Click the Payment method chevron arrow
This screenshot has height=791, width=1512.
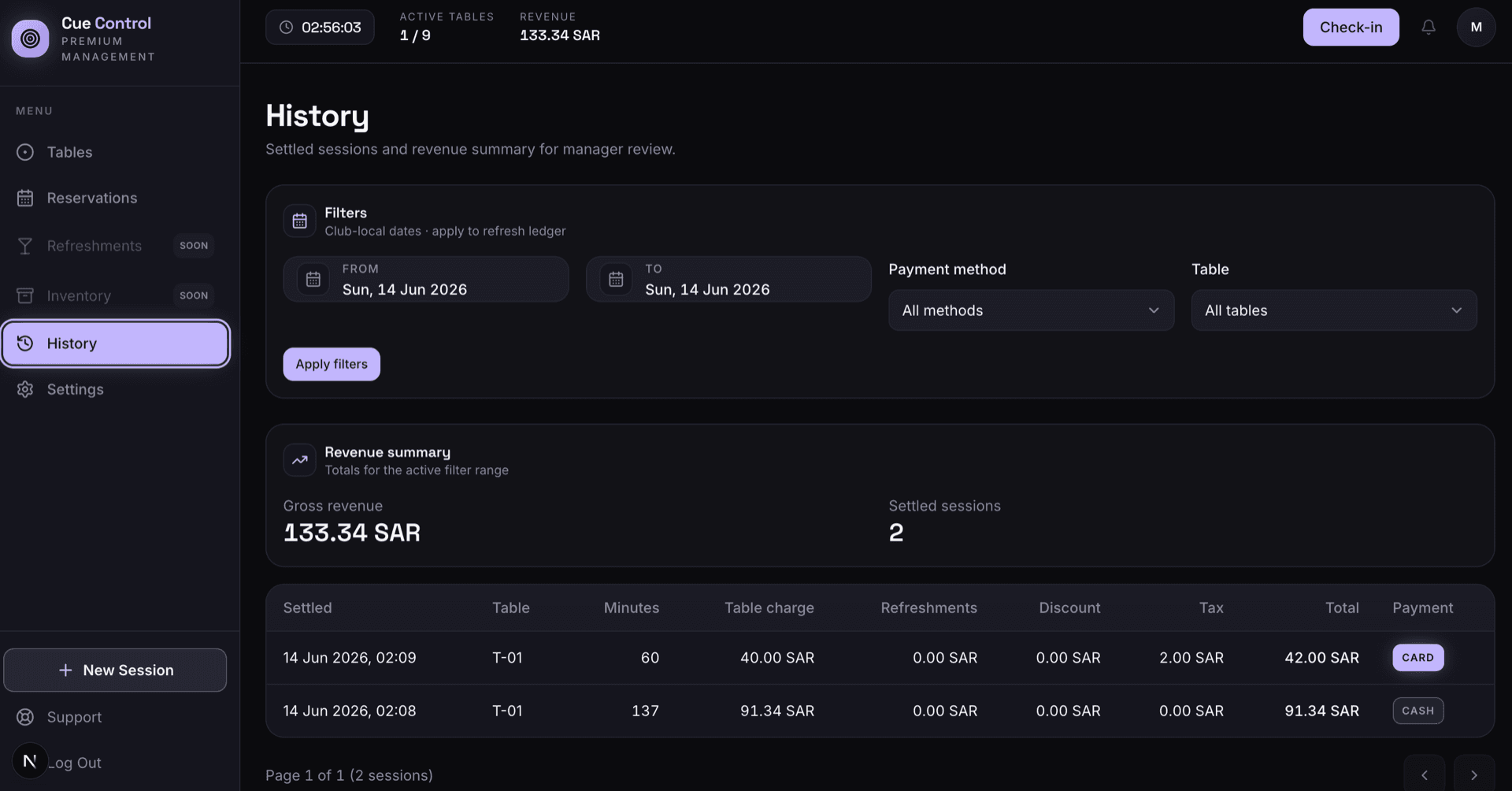coord(1154,310)
